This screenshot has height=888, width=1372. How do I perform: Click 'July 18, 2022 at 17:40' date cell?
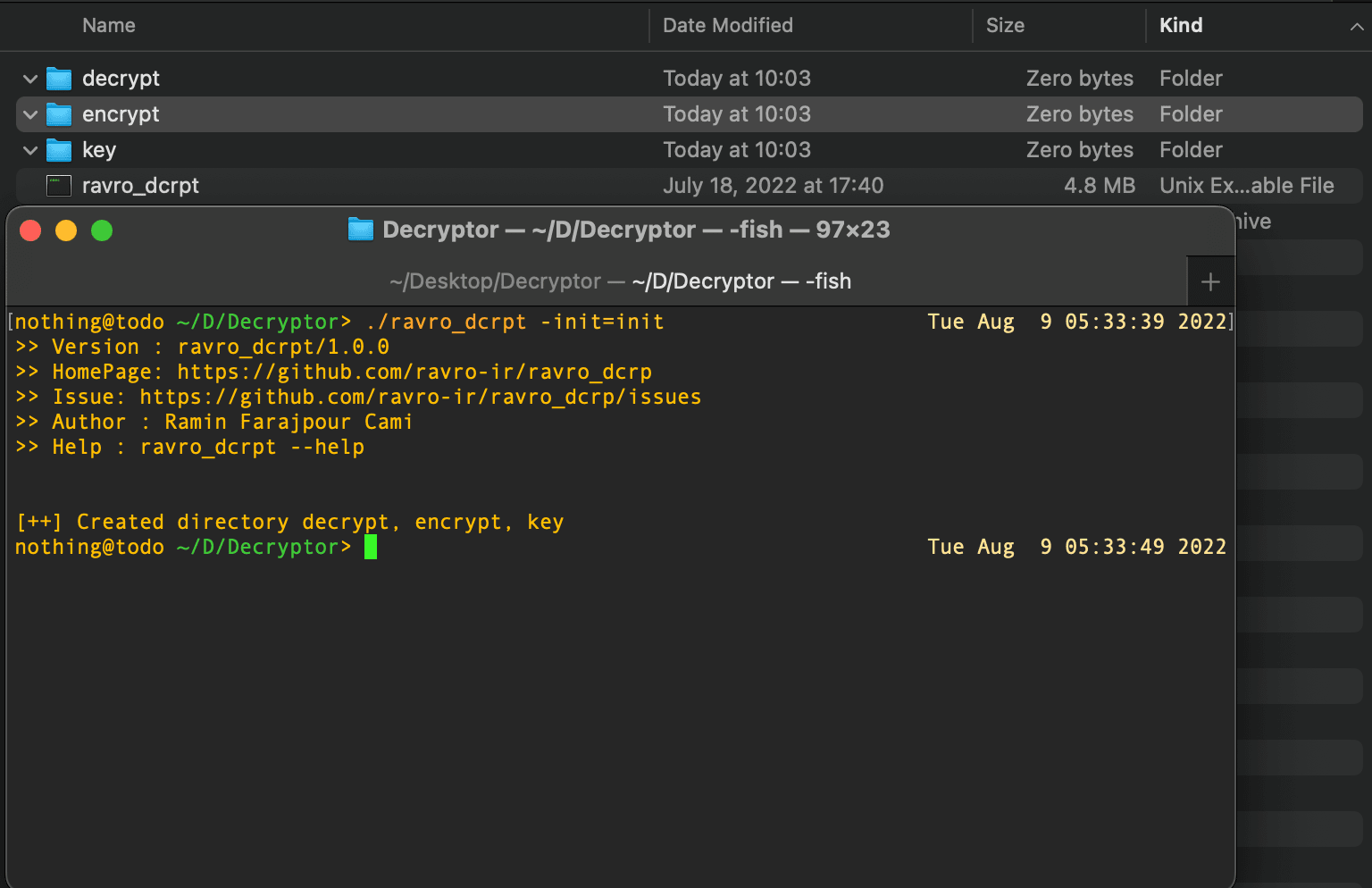click(773, 186)
